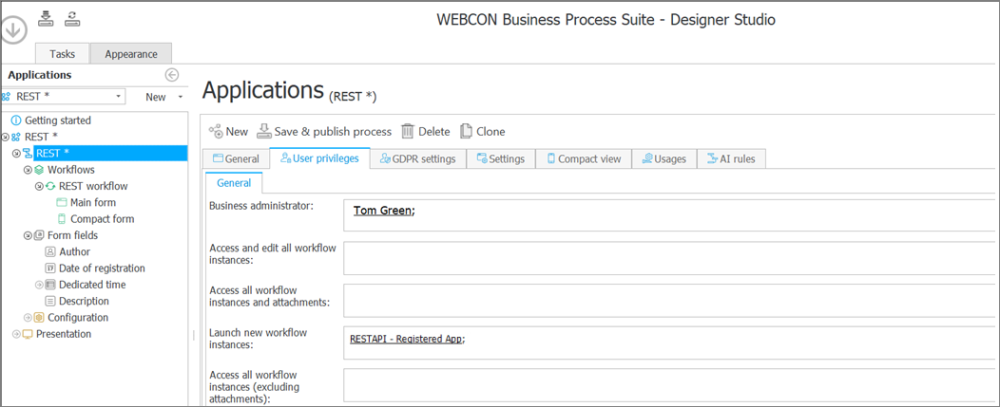This screenshot has width=1000, height=407.
Task: Click the Access and edit all instances field
Action: tap(670, 258)
